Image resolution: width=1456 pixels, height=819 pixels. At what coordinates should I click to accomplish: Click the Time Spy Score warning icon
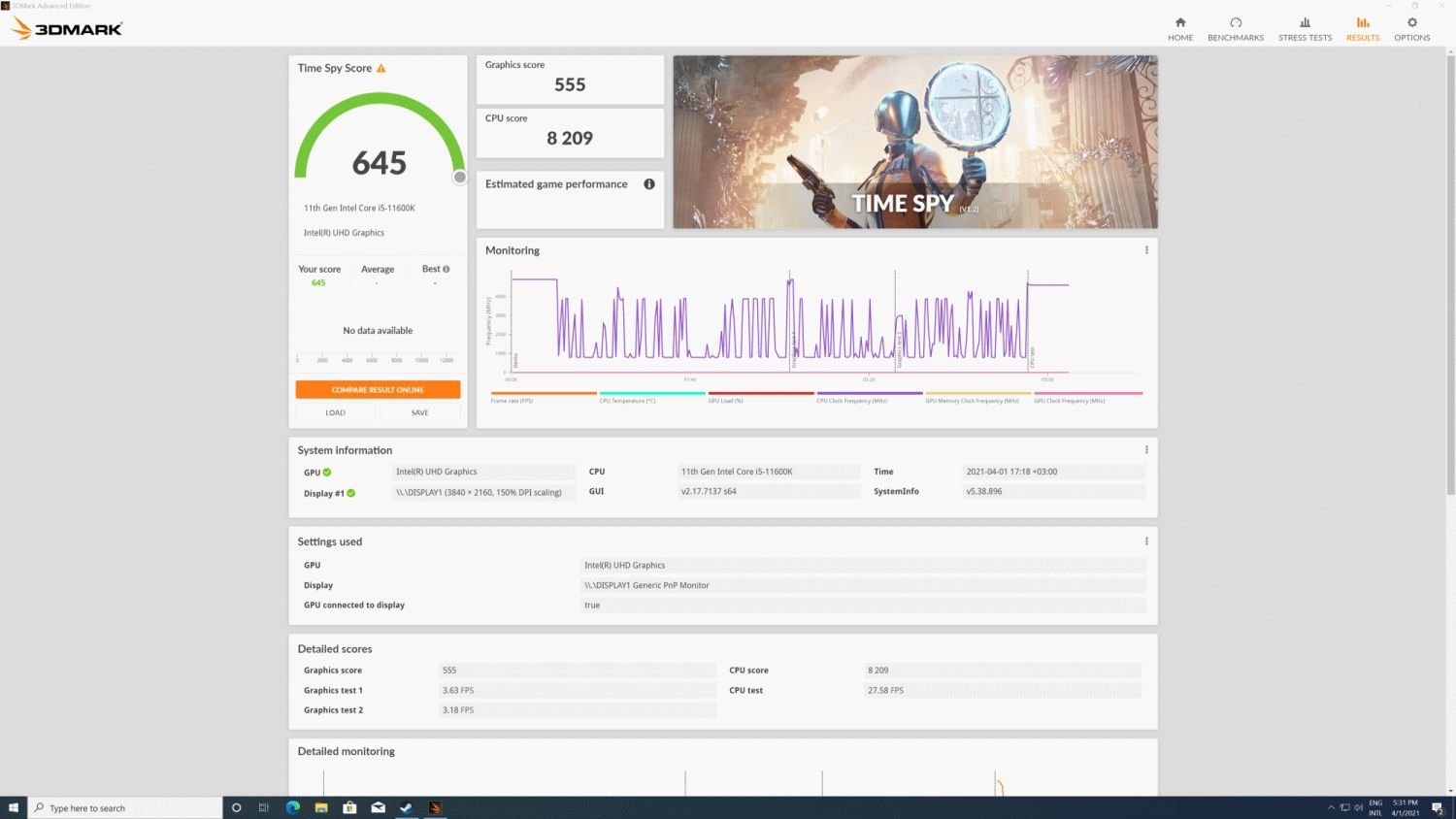[381, 68]
